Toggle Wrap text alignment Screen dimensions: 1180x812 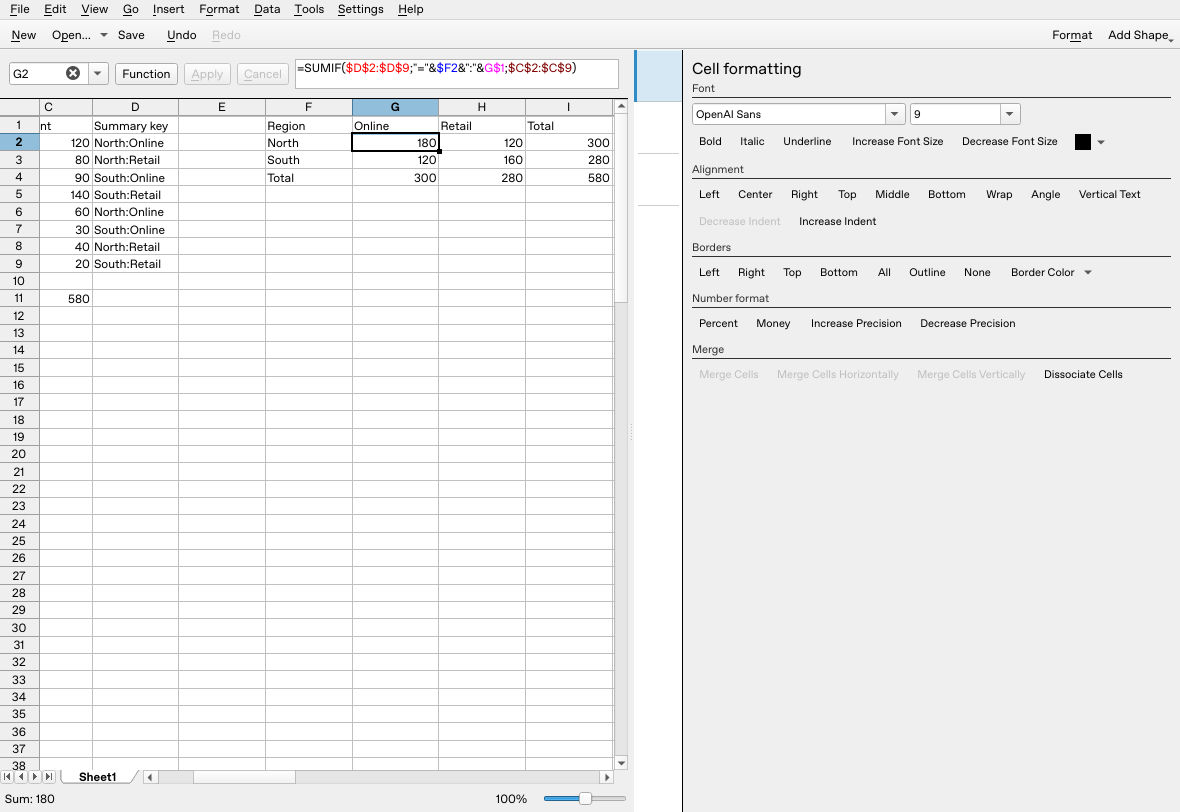[999, 194]
